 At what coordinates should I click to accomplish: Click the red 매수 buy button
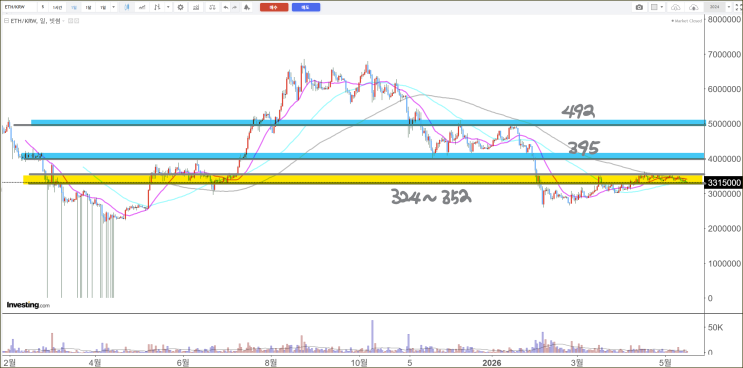coord(274,7)
